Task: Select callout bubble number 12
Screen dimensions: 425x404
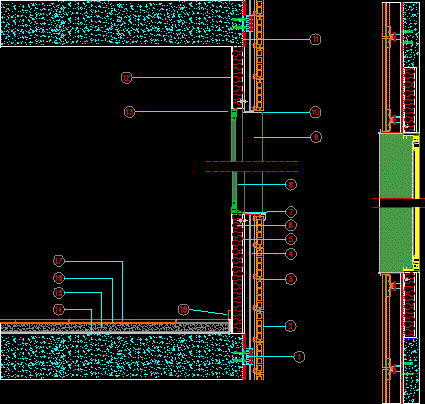Action: coord(127,78)
